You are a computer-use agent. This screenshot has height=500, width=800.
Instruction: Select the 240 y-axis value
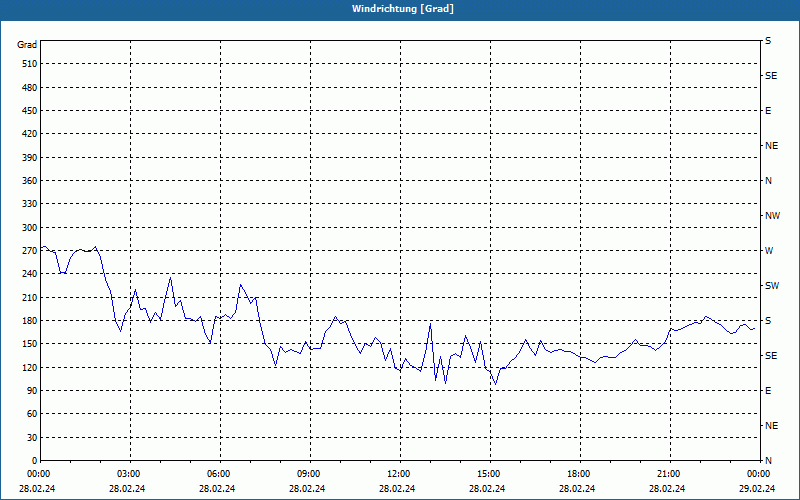(30, 274)
